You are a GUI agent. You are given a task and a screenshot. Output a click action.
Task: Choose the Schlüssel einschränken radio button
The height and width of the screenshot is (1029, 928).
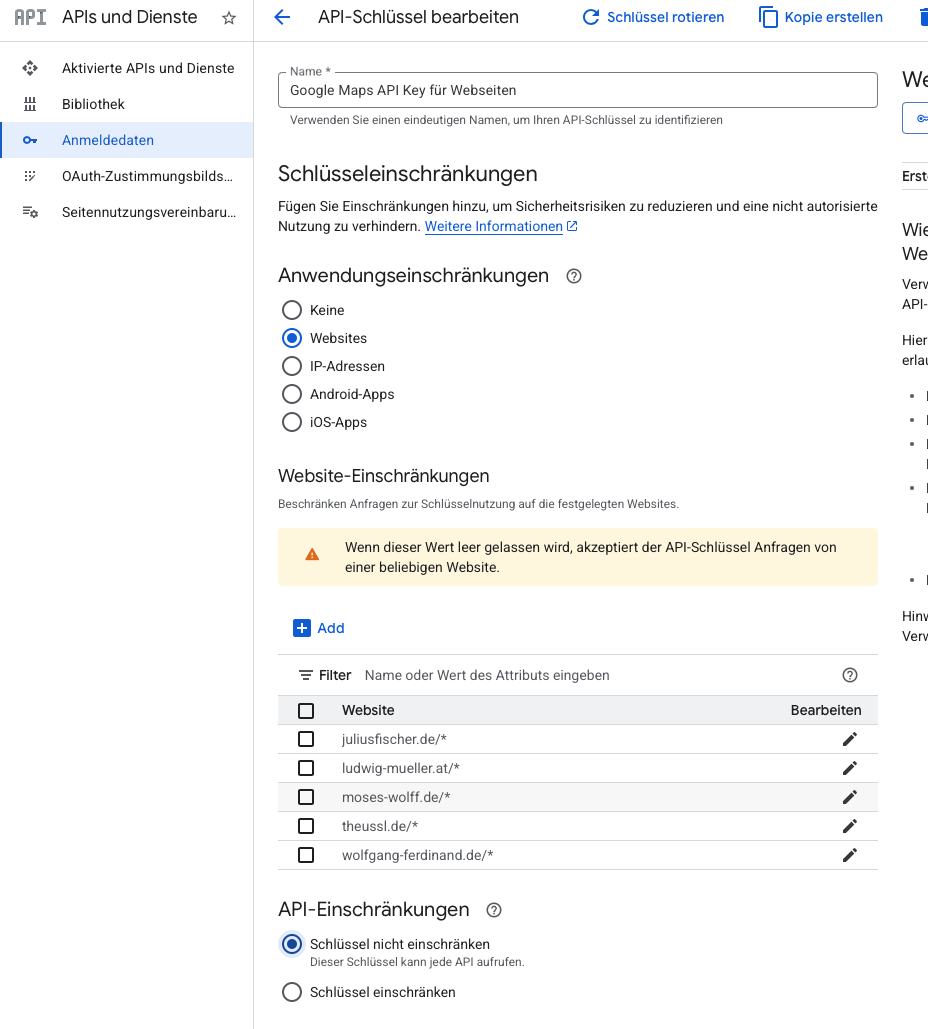(292, 992)
